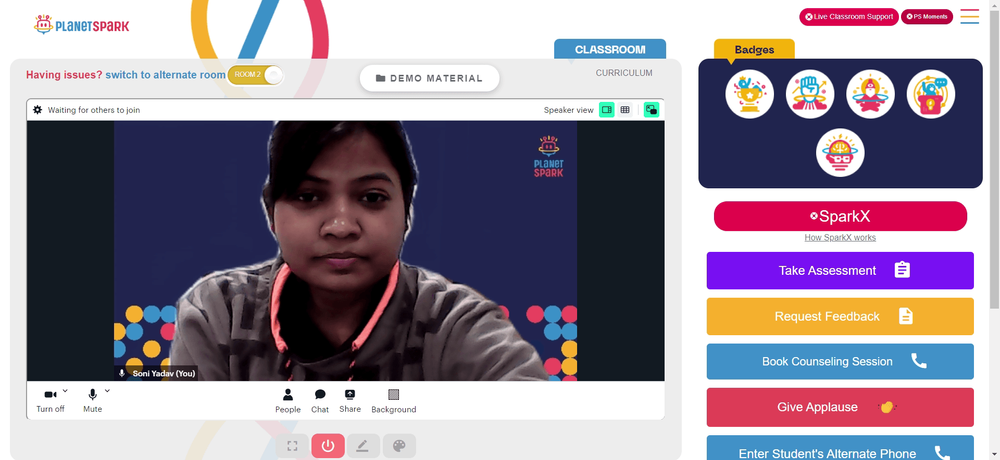Open the hamburger menu
This screenshot has height=460, width=1000.
tap(969, 17)
